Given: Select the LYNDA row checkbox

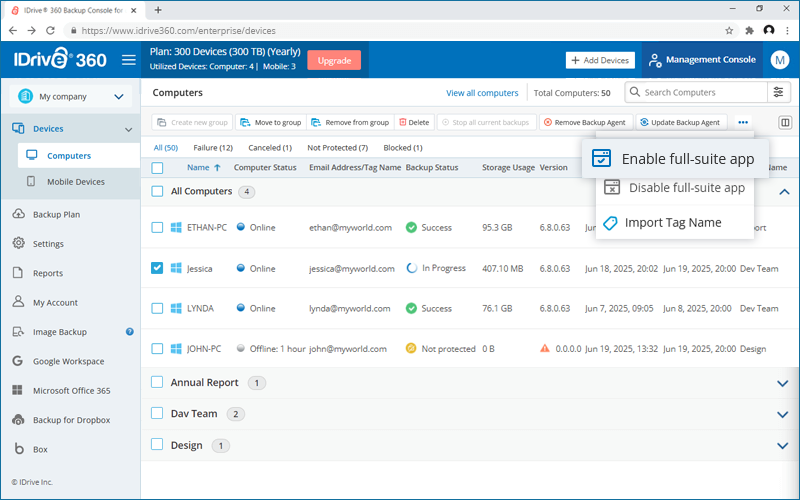Looking at the screenshot, I should (157, 308).
